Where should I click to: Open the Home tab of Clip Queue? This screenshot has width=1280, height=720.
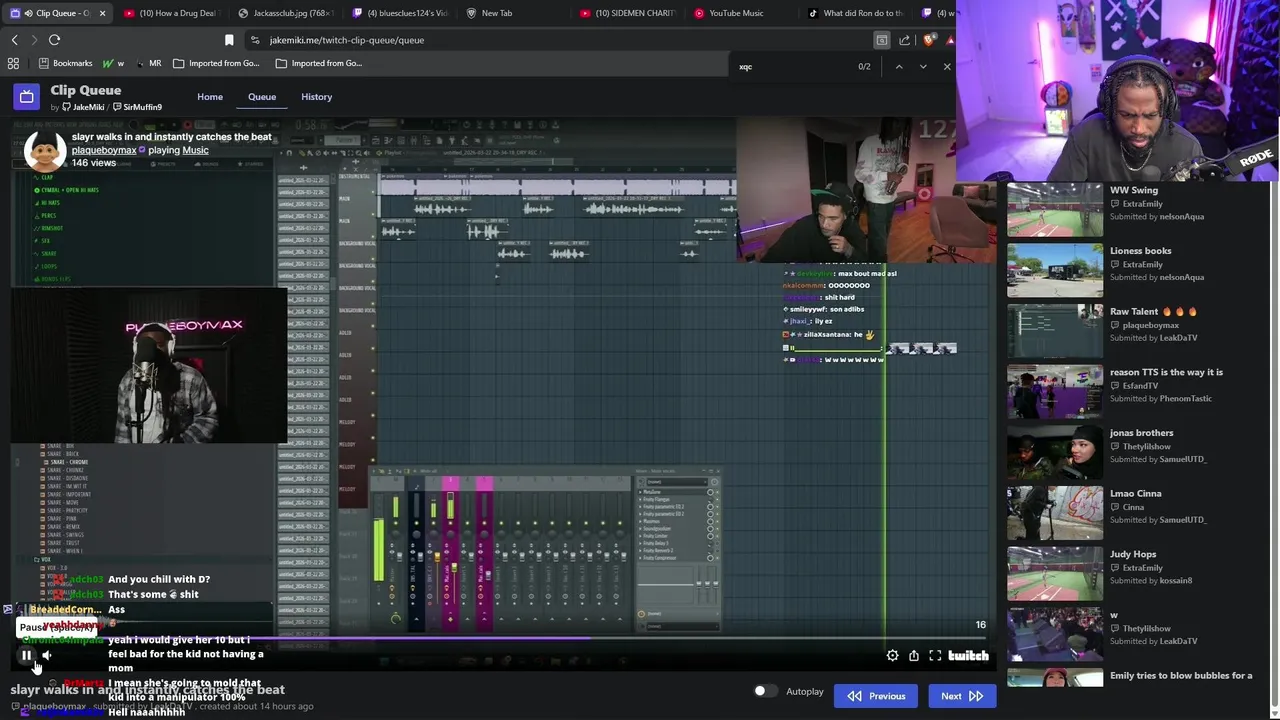click(x=210, y=97)
